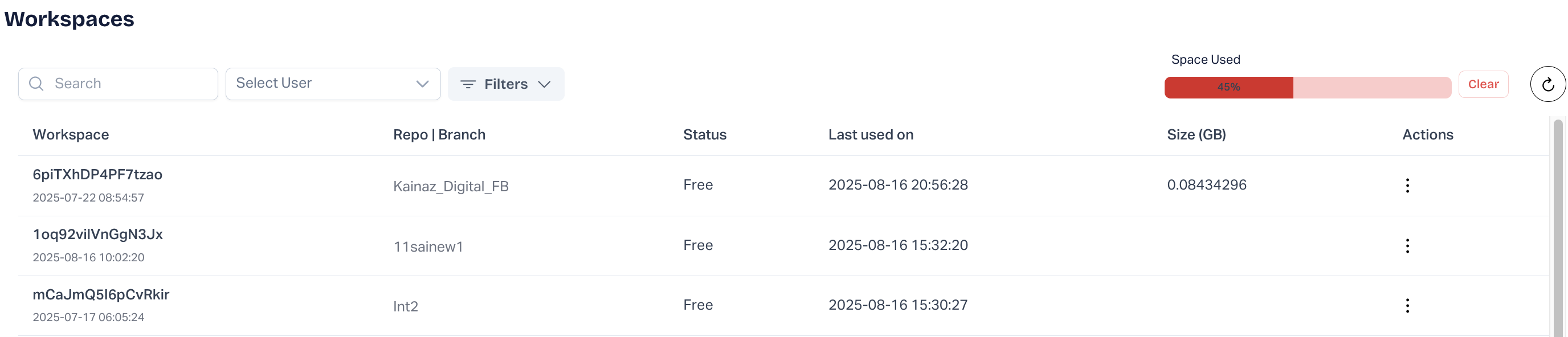1568x337 pixels.
Task: Select workspace 1oq92vilVnGgN3Jx
Action: pos(97,234)
